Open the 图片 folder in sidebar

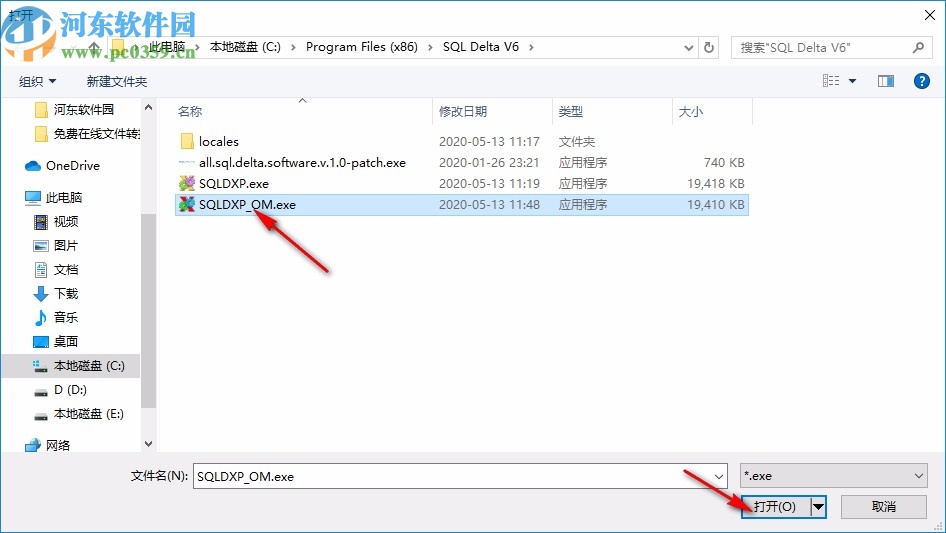(56, 246)
